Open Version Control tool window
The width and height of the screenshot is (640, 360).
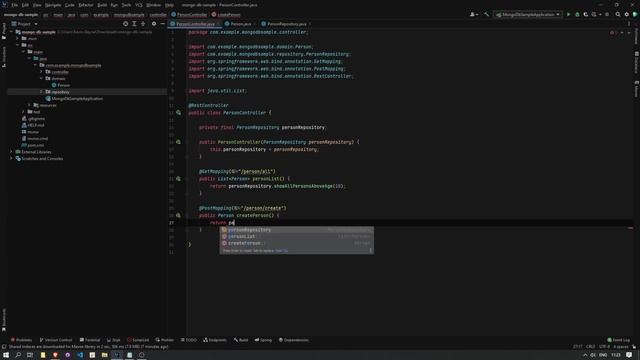click(x=56, y=340)
